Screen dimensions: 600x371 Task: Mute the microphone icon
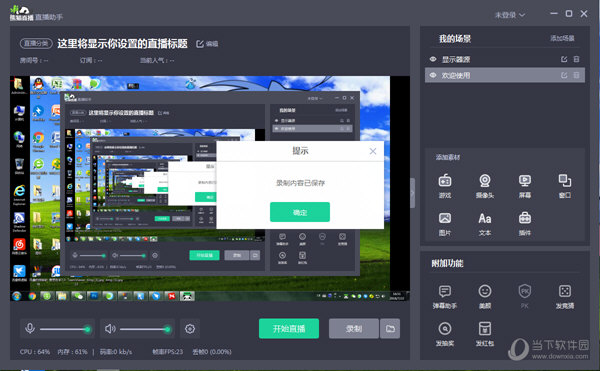[30, 328]
